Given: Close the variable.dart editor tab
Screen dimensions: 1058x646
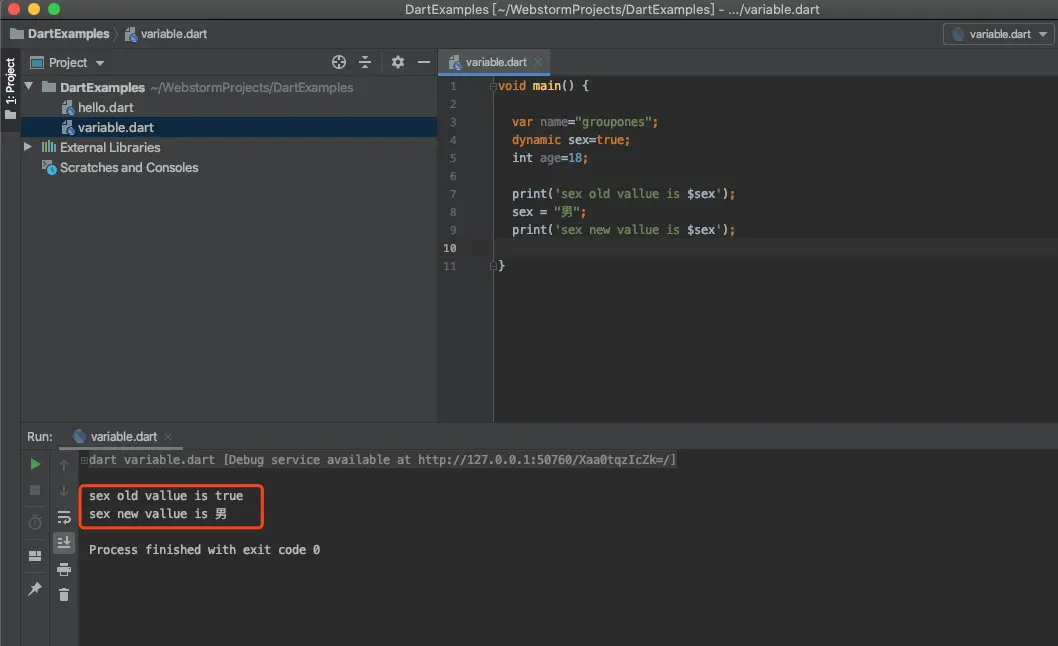Looking at the screenshot, I should point(538,62).
